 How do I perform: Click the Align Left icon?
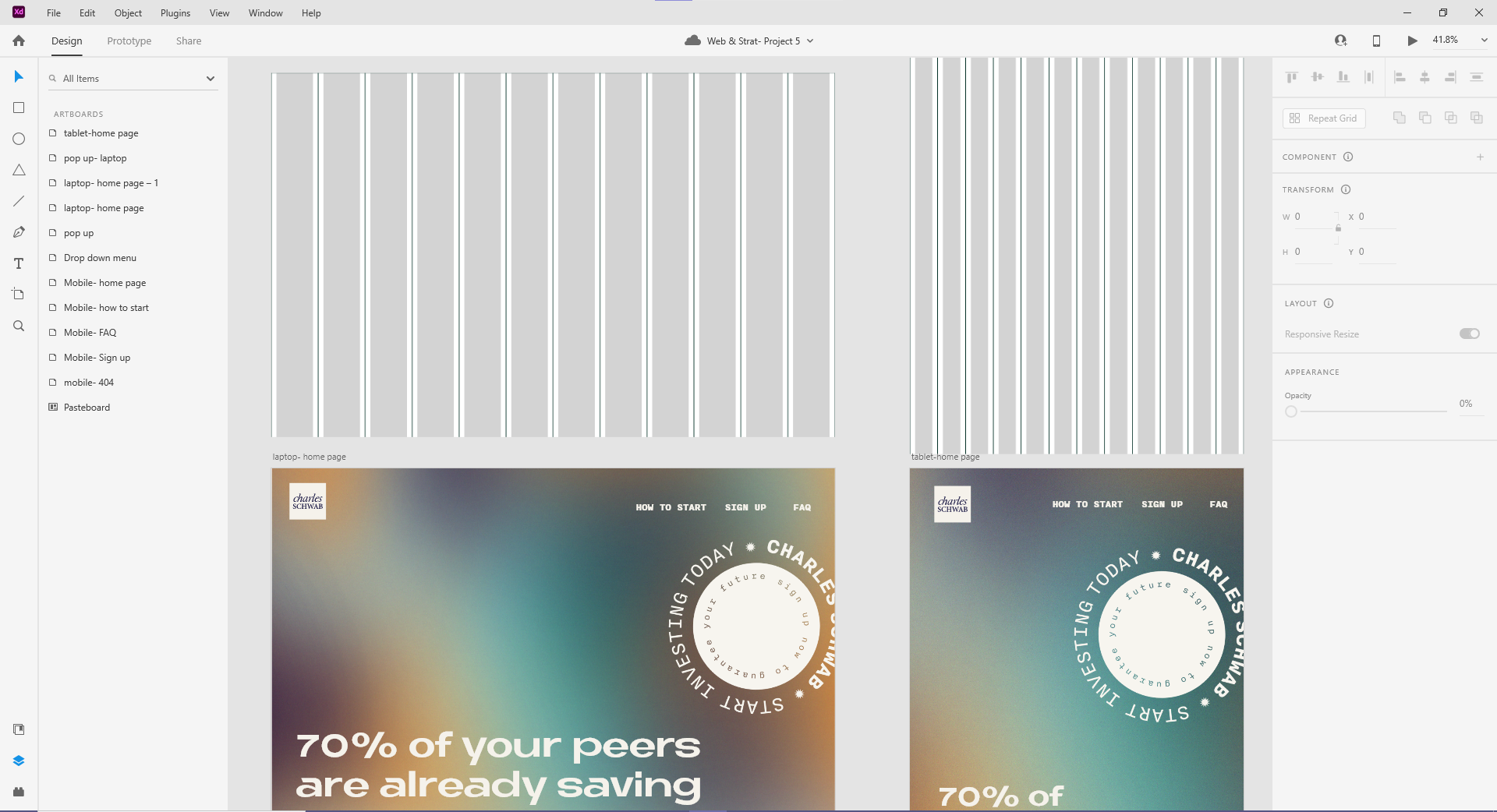(x=1400, y=76)
